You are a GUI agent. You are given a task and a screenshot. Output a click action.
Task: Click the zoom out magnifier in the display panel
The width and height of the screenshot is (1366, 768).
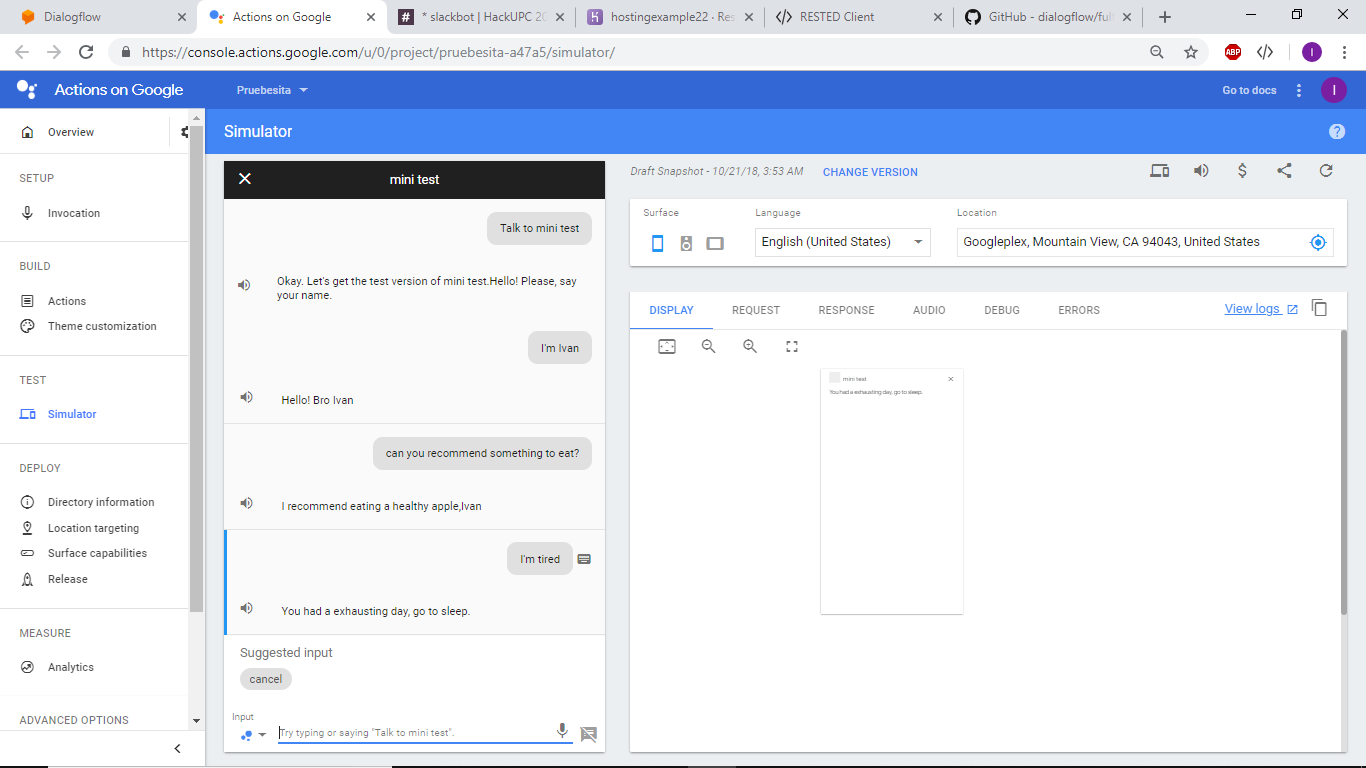tap(708, 346)
